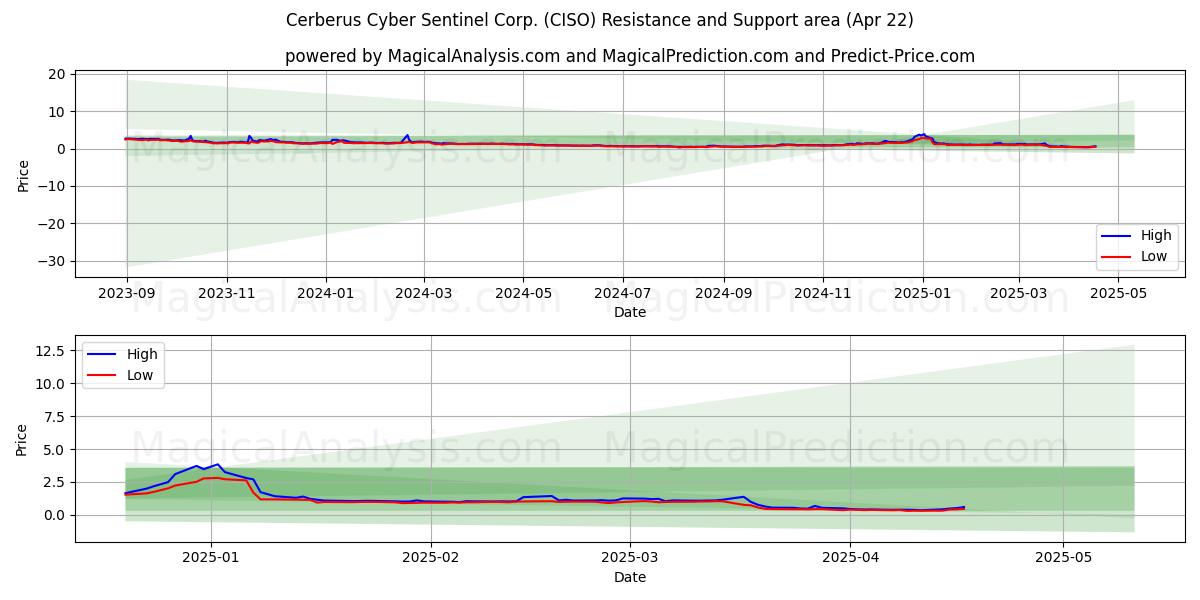Screen dimensions: 1200x600
Task: Click the 2025-02 tick on the bottom chart
Action: [432, 559]
